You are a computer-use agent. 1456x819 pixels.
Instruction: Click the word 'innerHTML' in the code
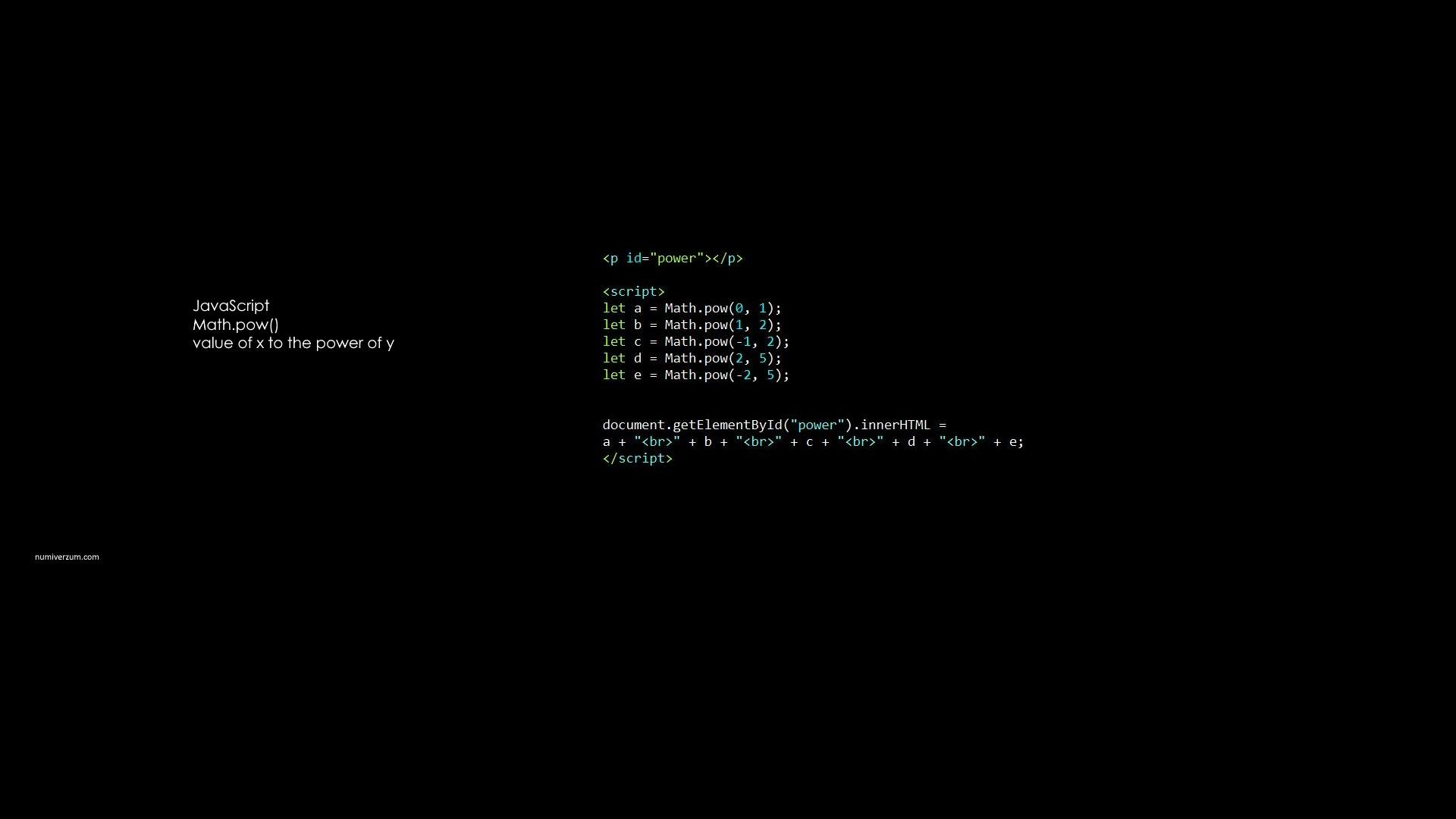click(896, 425)
